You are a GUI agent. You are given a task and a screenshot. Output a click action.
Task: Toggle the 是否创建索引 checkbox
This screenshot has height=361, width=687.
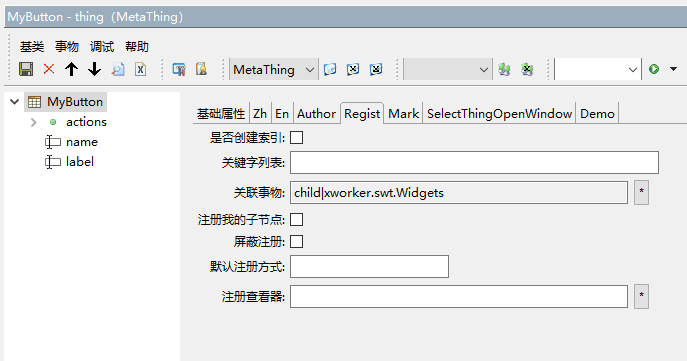297,138
